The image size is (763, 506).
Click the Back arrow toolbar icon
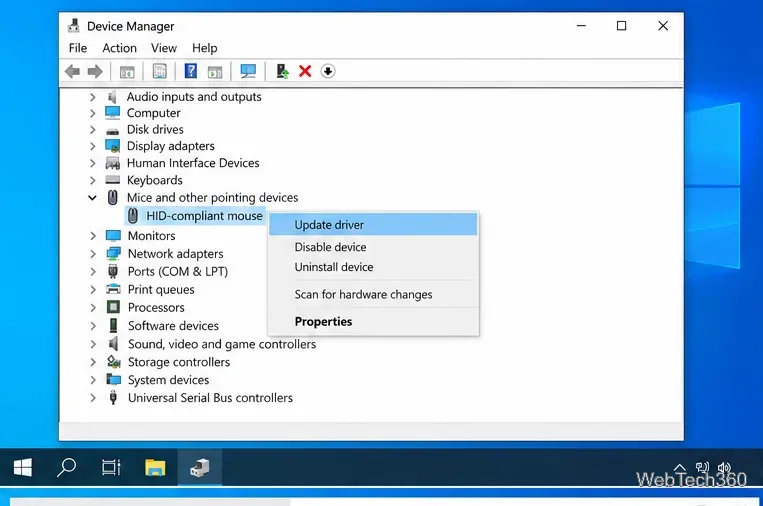tap(73, 72)
